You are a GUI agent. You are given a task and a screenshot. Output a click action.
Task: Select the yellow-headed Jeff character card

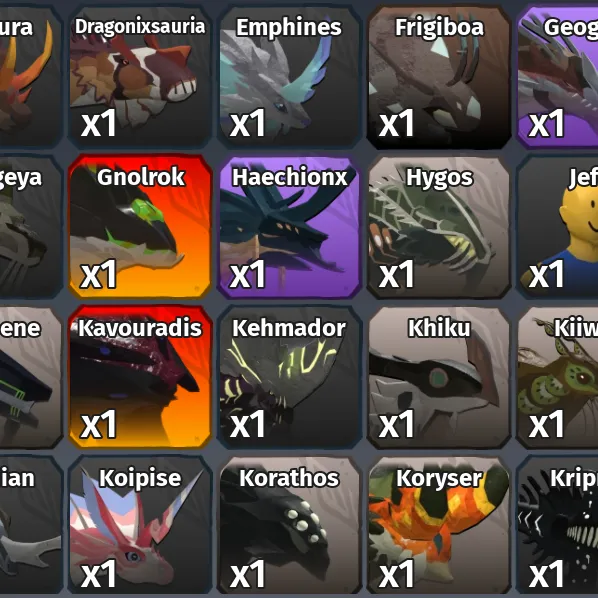coord(558,226)
